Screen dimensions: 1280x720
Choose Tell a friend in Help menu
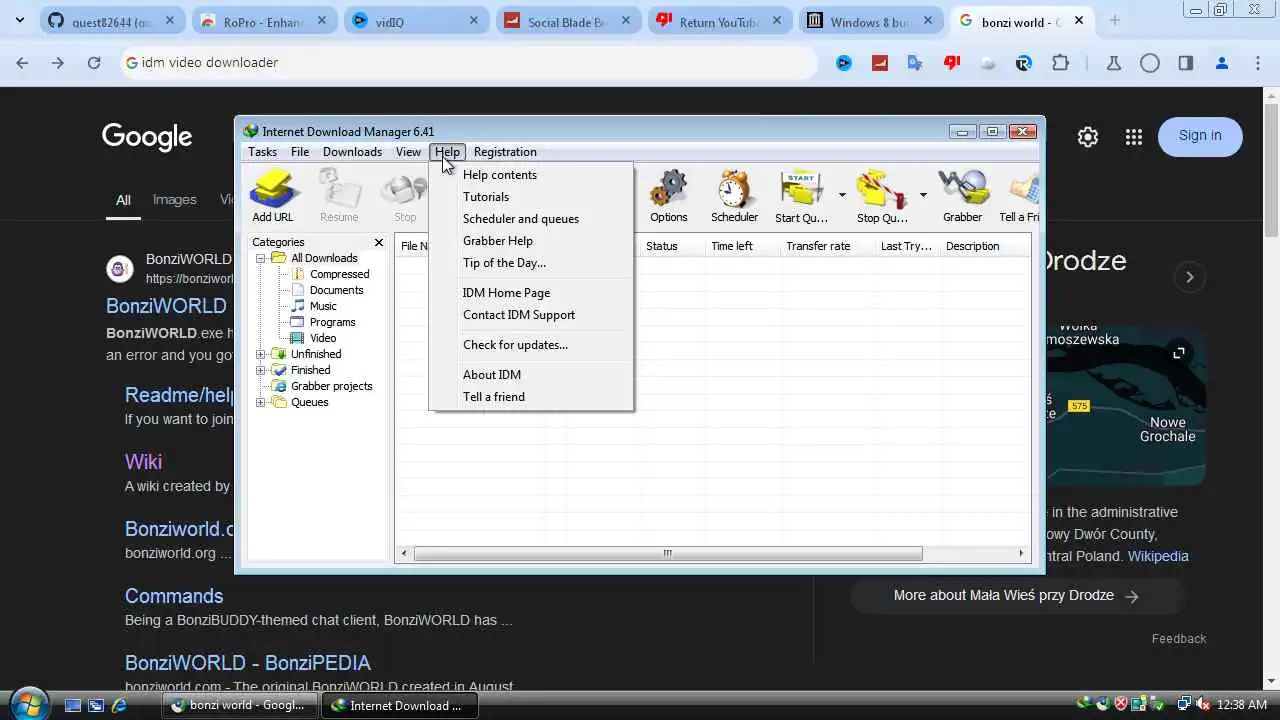531,397
